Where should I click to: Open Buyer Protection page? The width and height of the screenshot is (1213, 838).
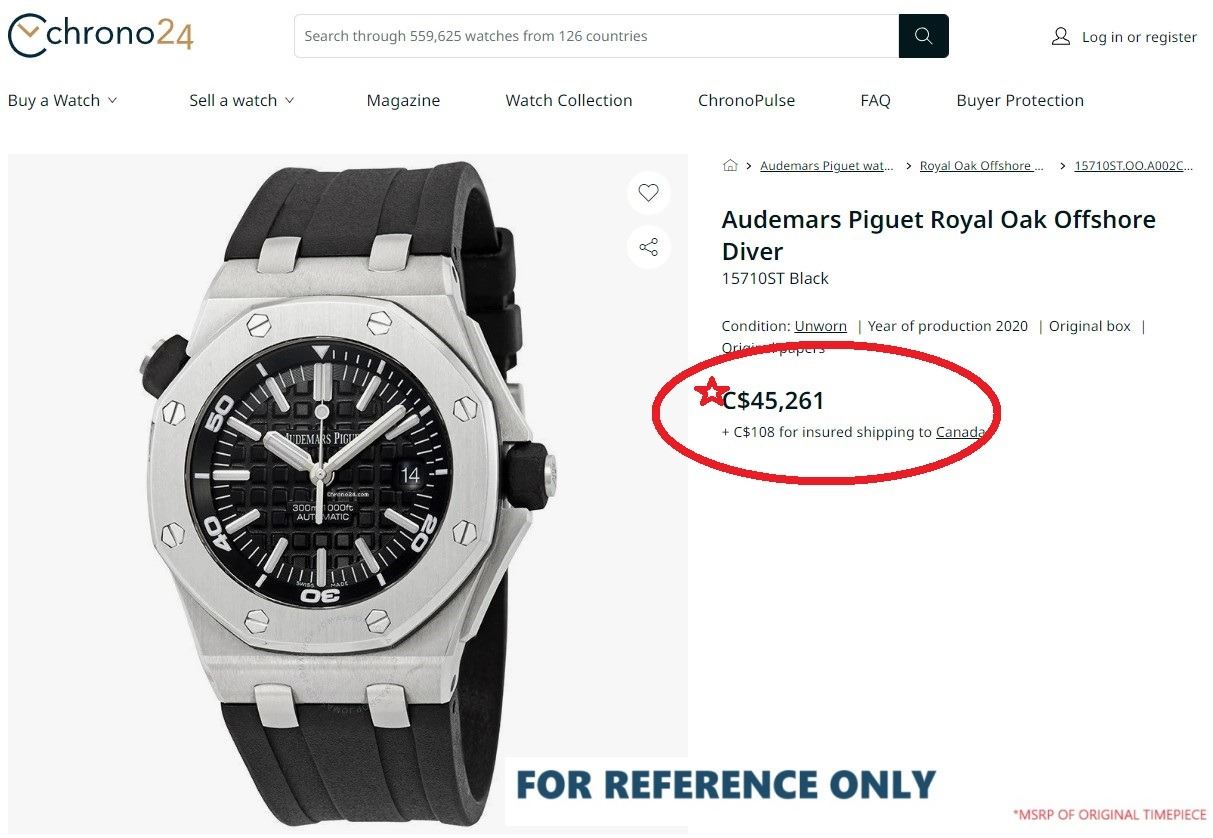(1020, 100)
